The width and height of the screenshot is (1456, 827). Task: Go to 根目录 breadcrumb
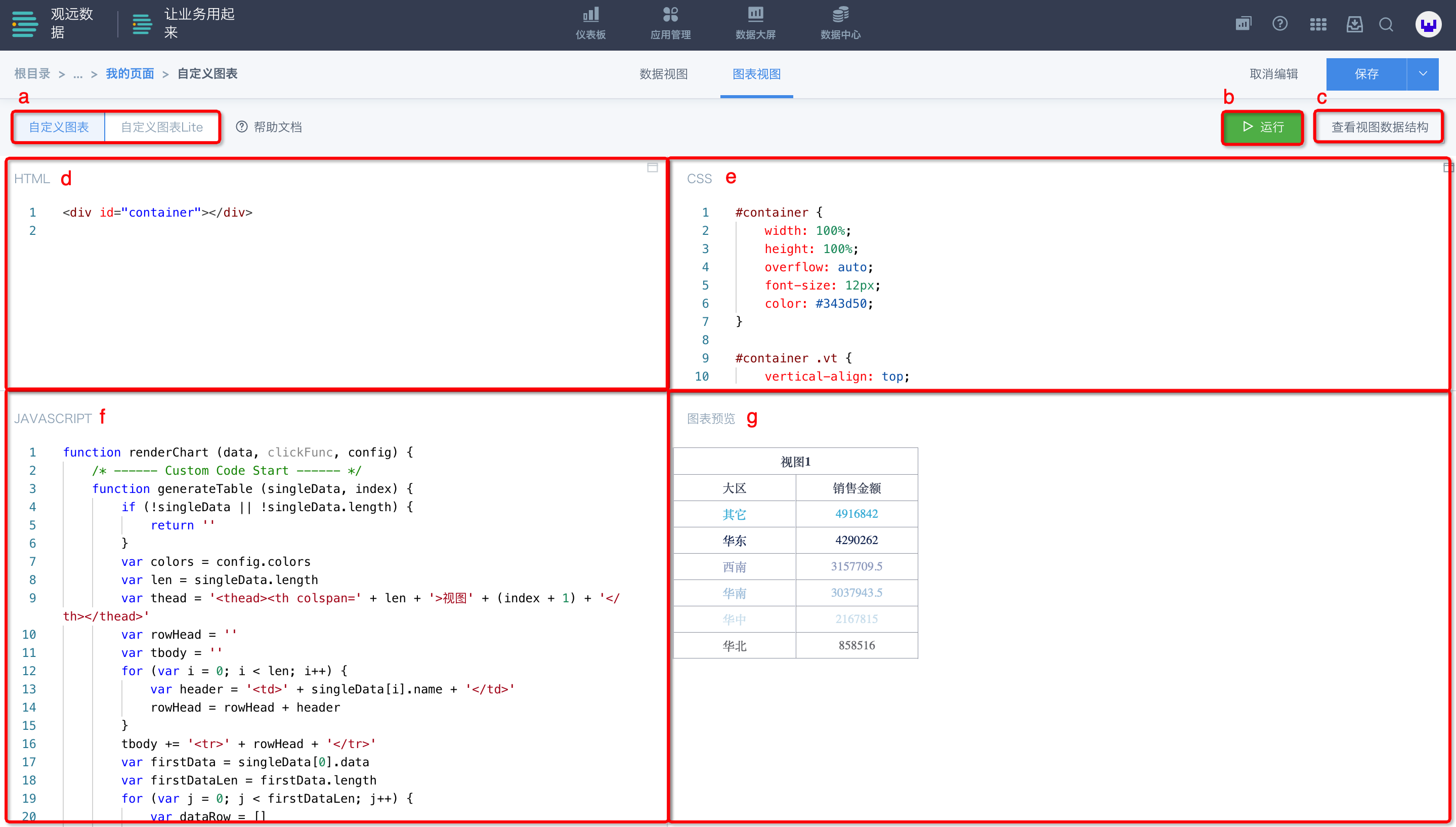32,74
